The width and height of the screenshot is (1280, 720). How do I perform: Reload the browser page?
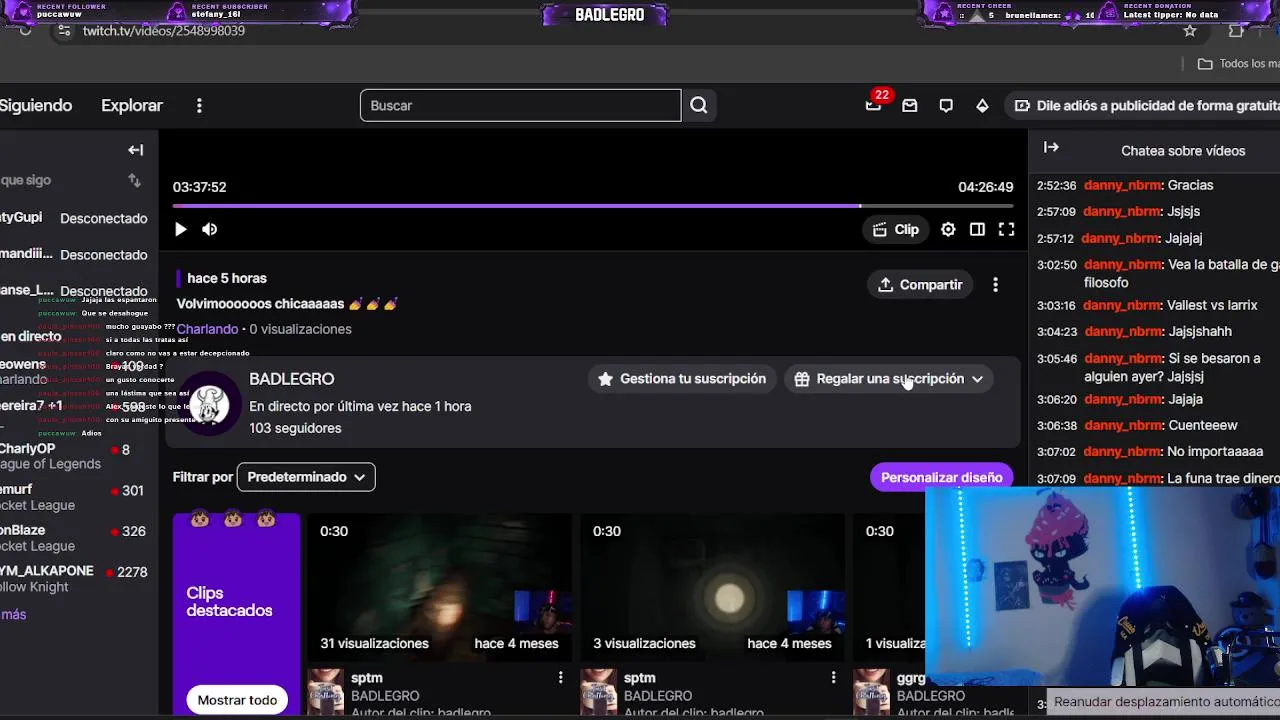[26, 30]
